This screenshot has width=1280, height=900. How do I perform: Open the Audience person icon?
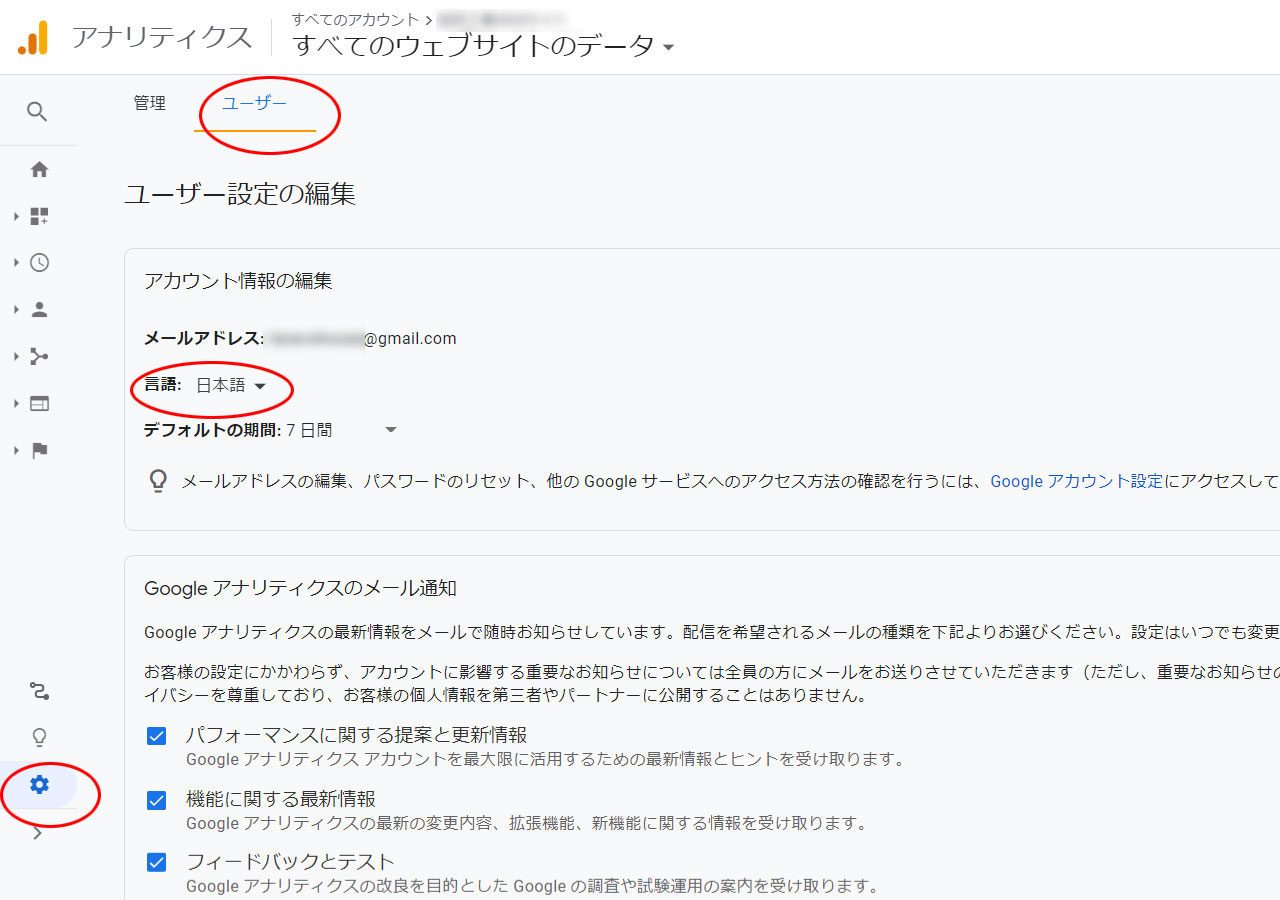(x=39, y=310)
